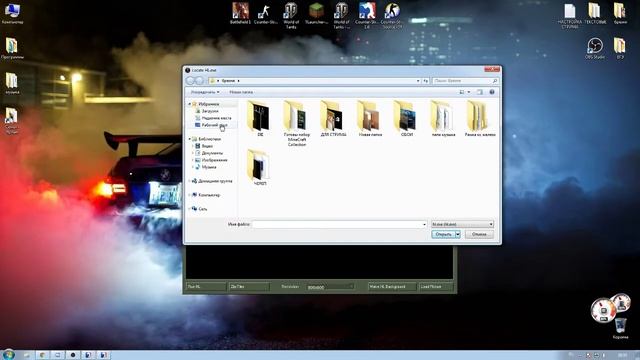Click the Battlefield 1 desktop shortcut
The width and height of the screenshot is (640, 360).
pos(240,13)
